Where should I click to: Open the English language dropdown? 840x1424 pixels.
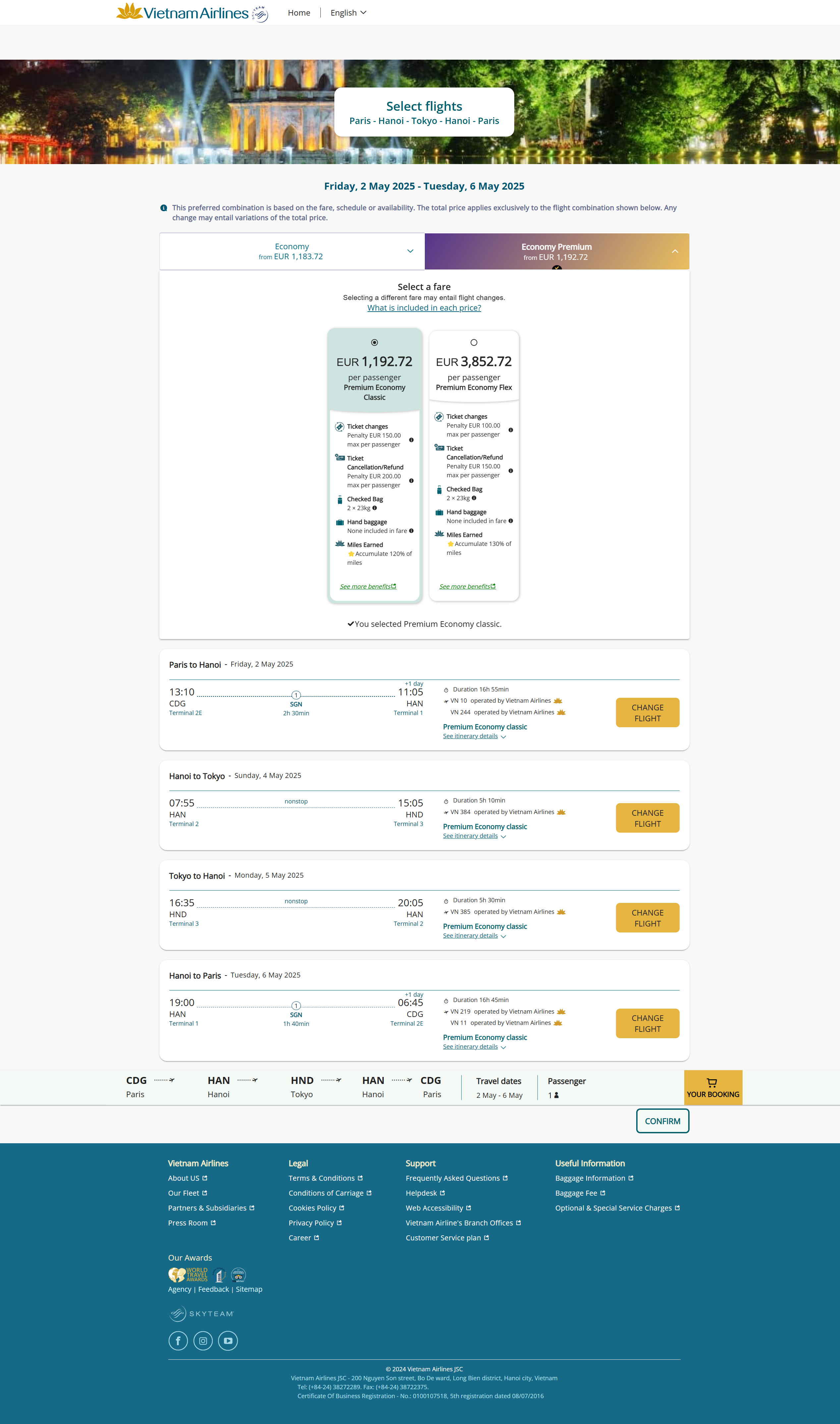tap(348, 13)
